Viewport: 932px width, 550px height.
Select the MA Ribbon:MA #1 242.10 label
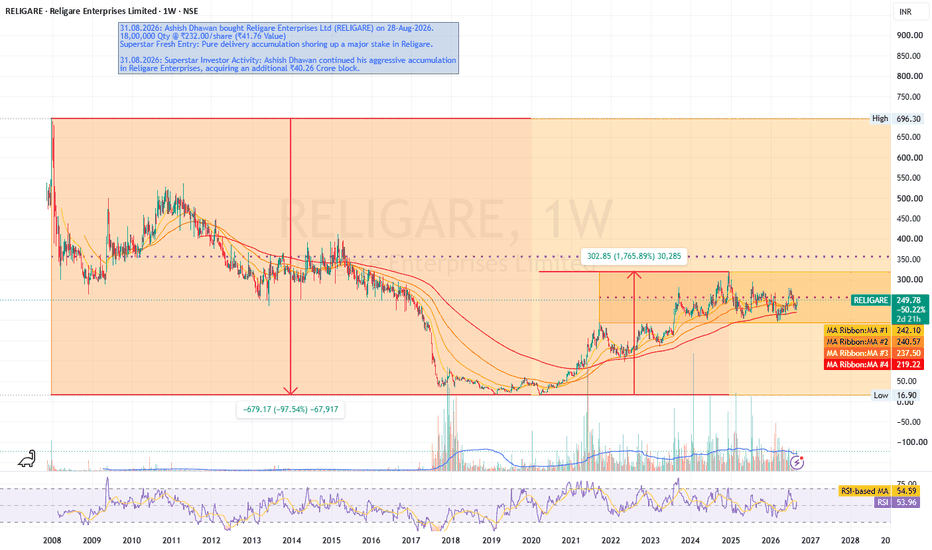point(874,330)
